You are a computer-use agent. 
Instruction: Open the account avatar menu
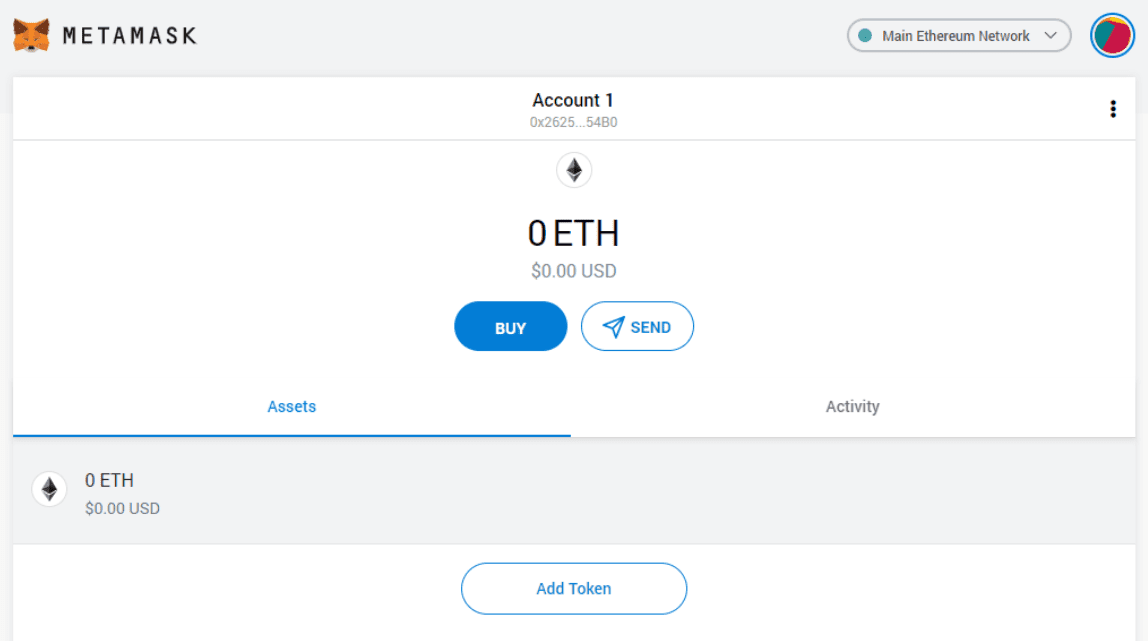coord(1111,36)
